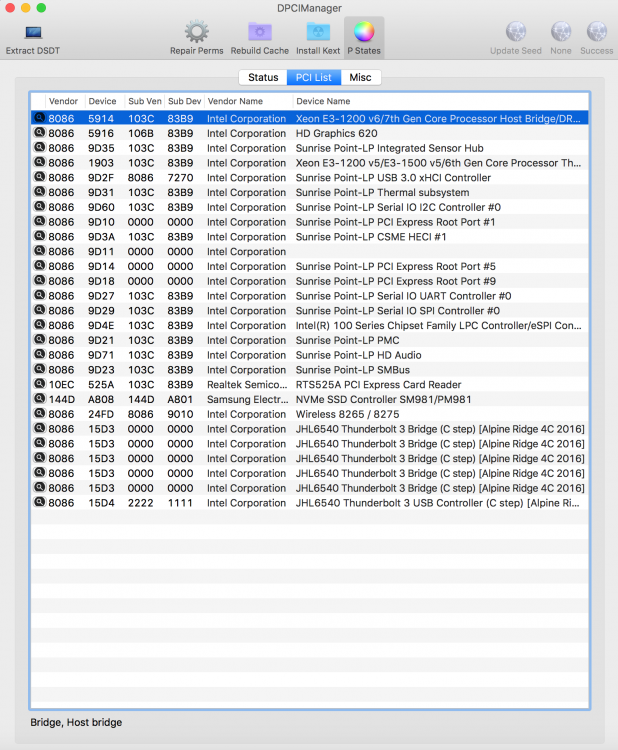The width and height of the screenshot is (618, 750).
Task: Click the Extract DSDT toolbar icon
Action: coord(33,33)
